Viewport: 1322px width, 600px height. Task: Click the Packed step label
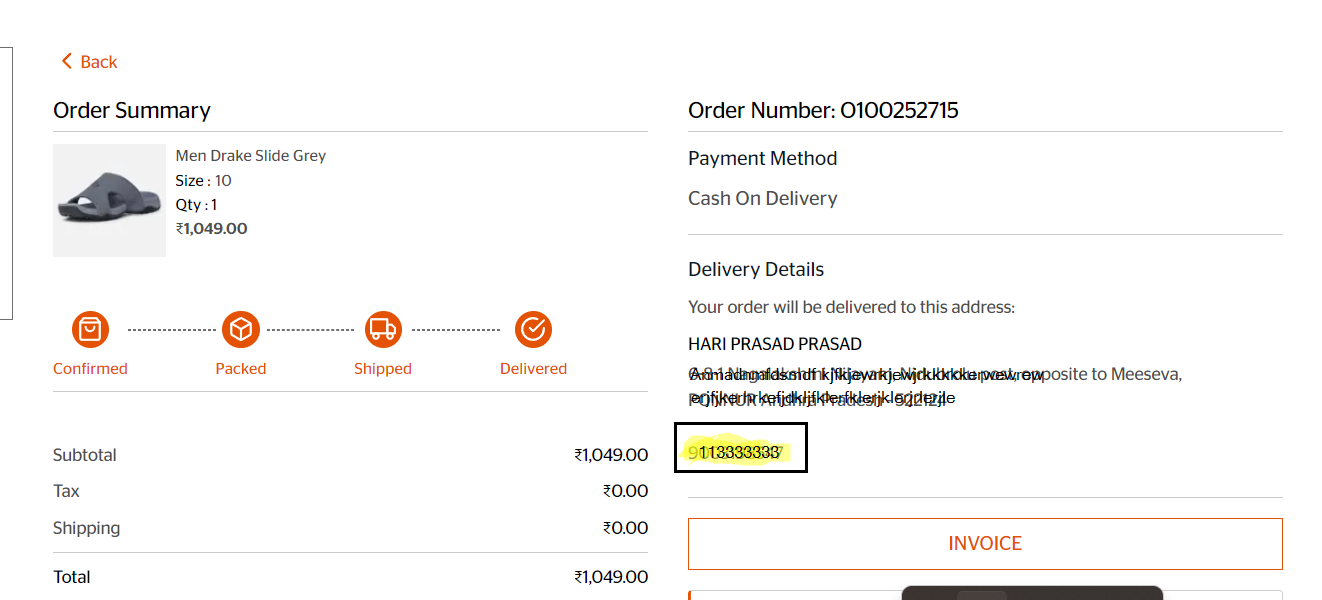(241, 369)
